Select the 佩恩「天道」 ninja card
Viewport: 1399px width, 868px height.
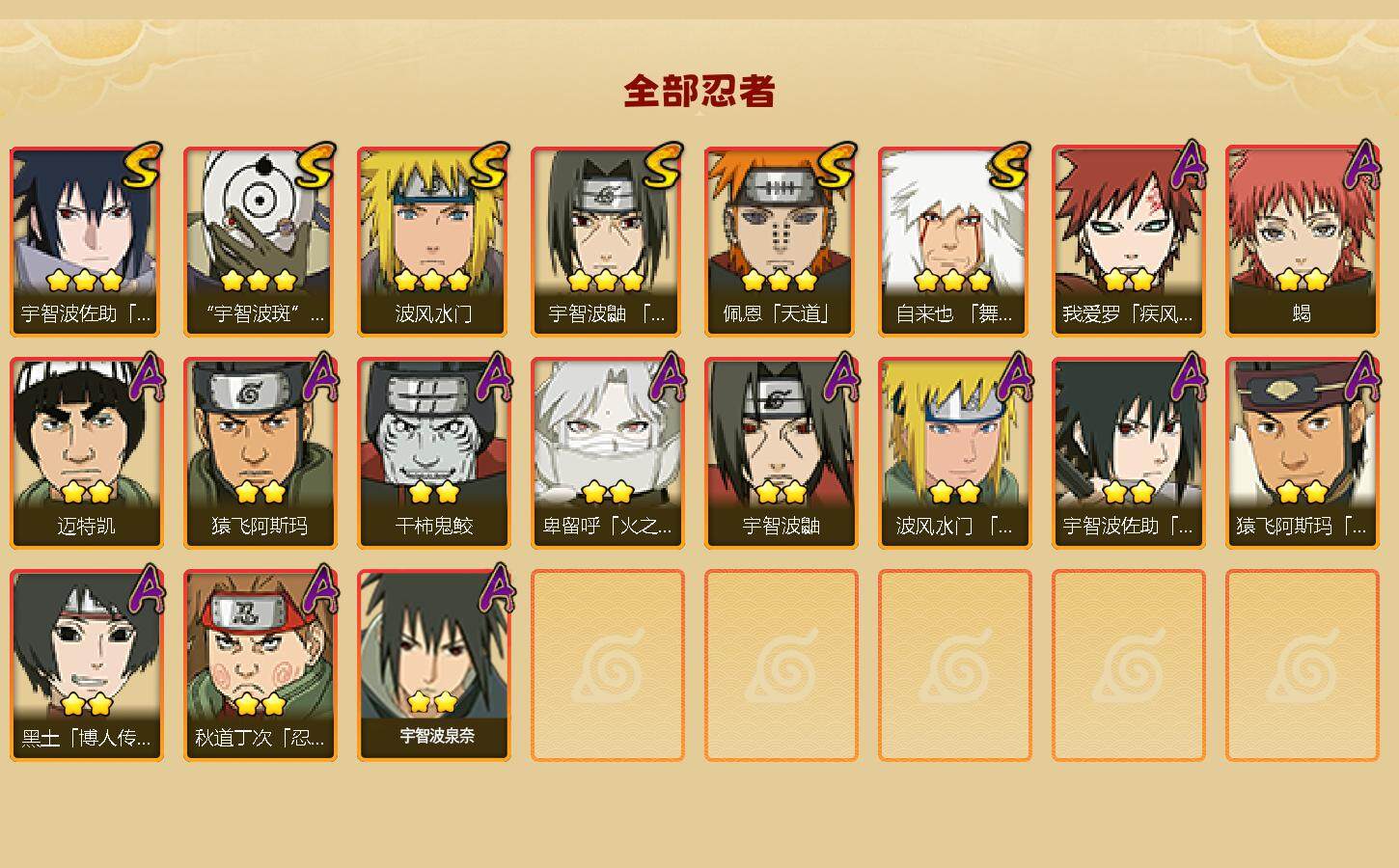click(x=781, y=241)
